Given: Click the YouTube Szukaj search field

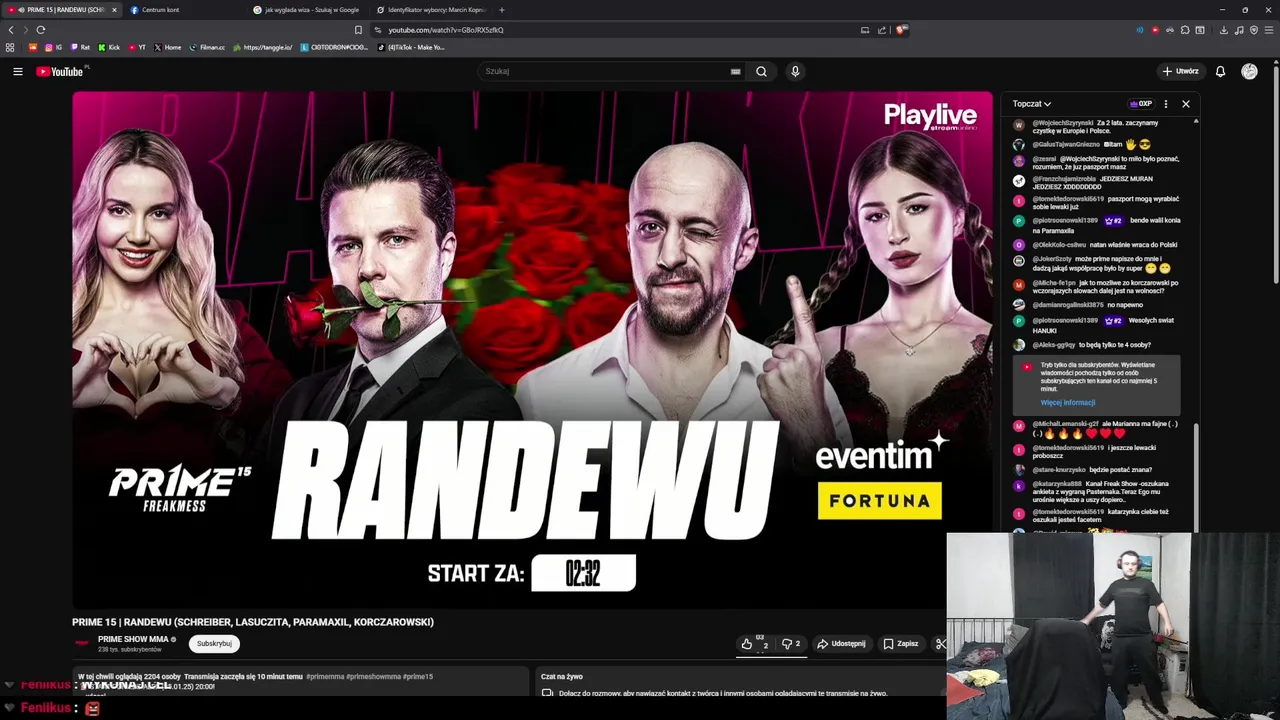Looking at the screenshot, I should click(x=605, y=71).
